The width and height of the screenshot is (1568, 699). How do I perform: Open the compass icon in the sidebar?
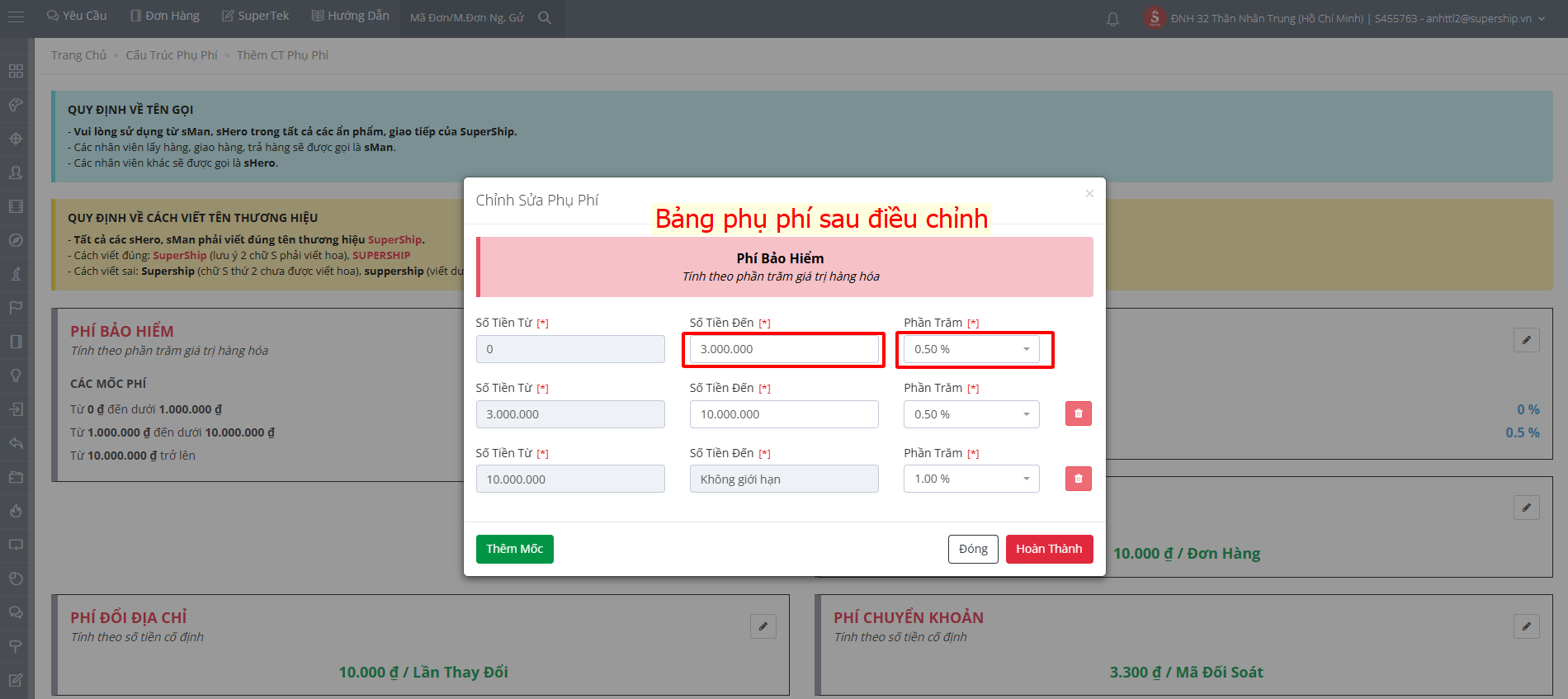point(16,240)
